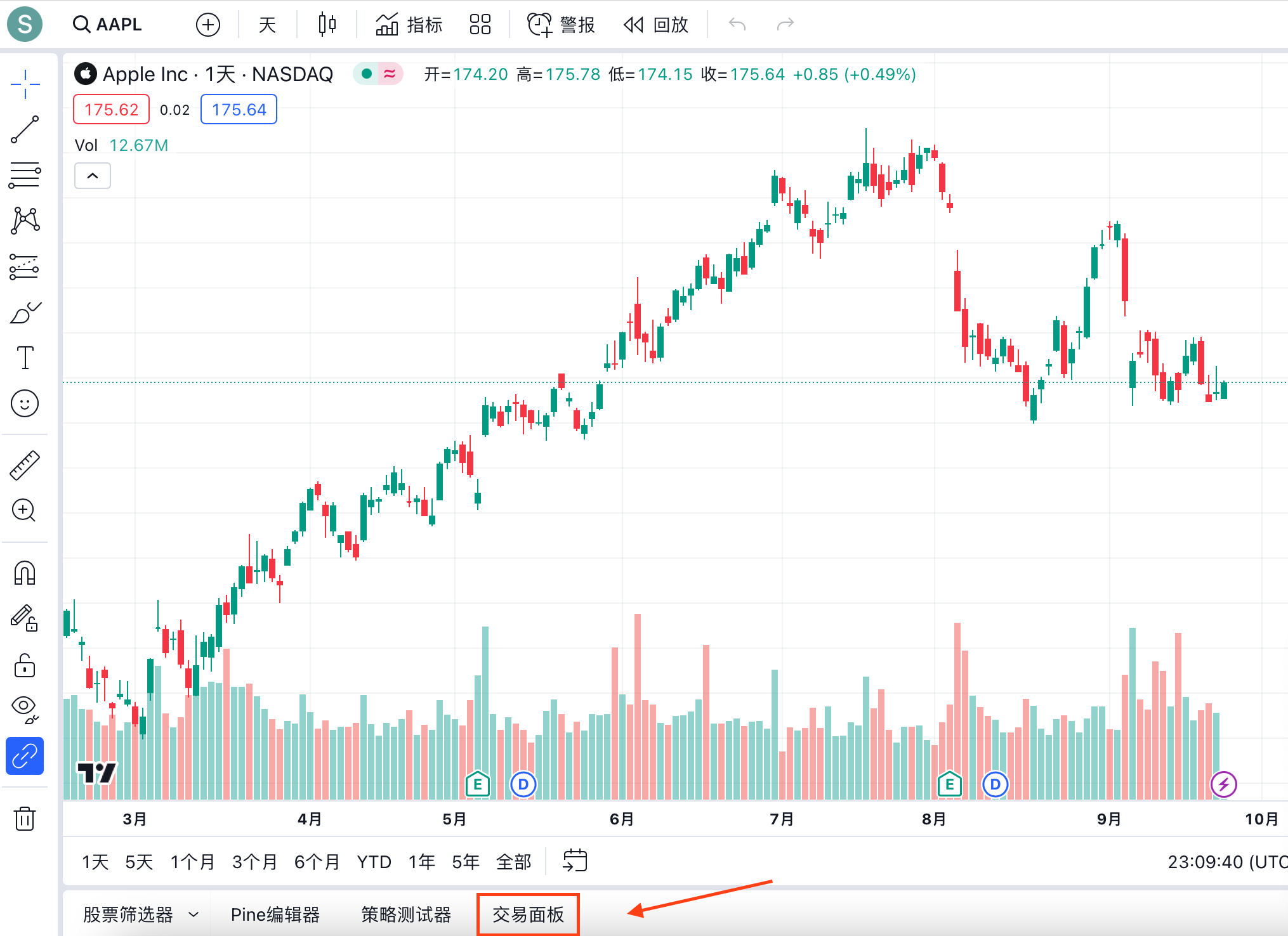The image size is (1288, 936).
Task: Start 回放 bar replay
Action: pos(656,25)
